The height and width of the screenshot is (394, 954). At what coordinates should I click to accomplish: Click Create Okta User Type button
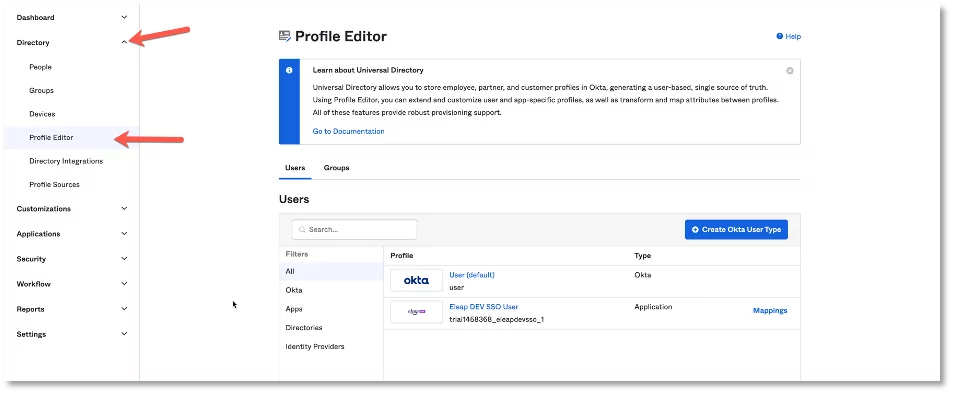click(x=736, y=230)
